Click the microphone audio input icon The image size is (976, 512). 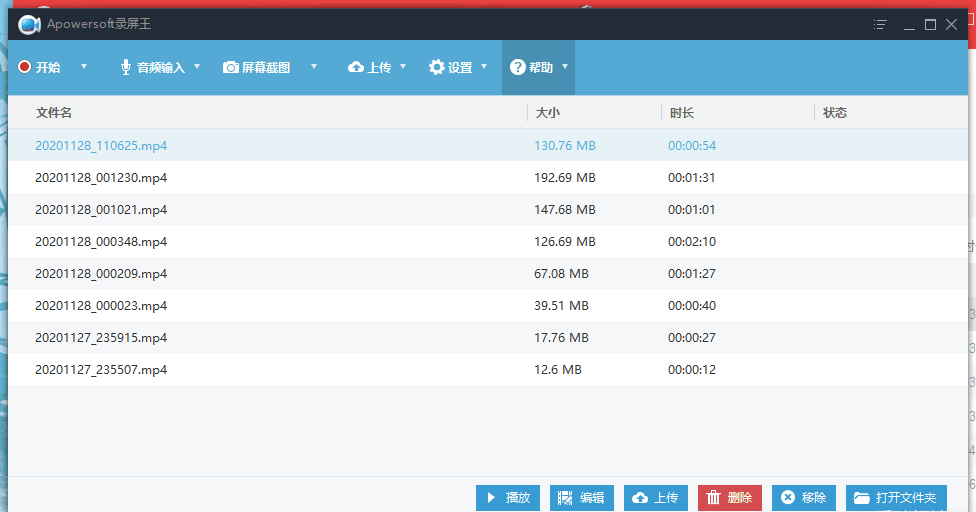tap(126, 67)
